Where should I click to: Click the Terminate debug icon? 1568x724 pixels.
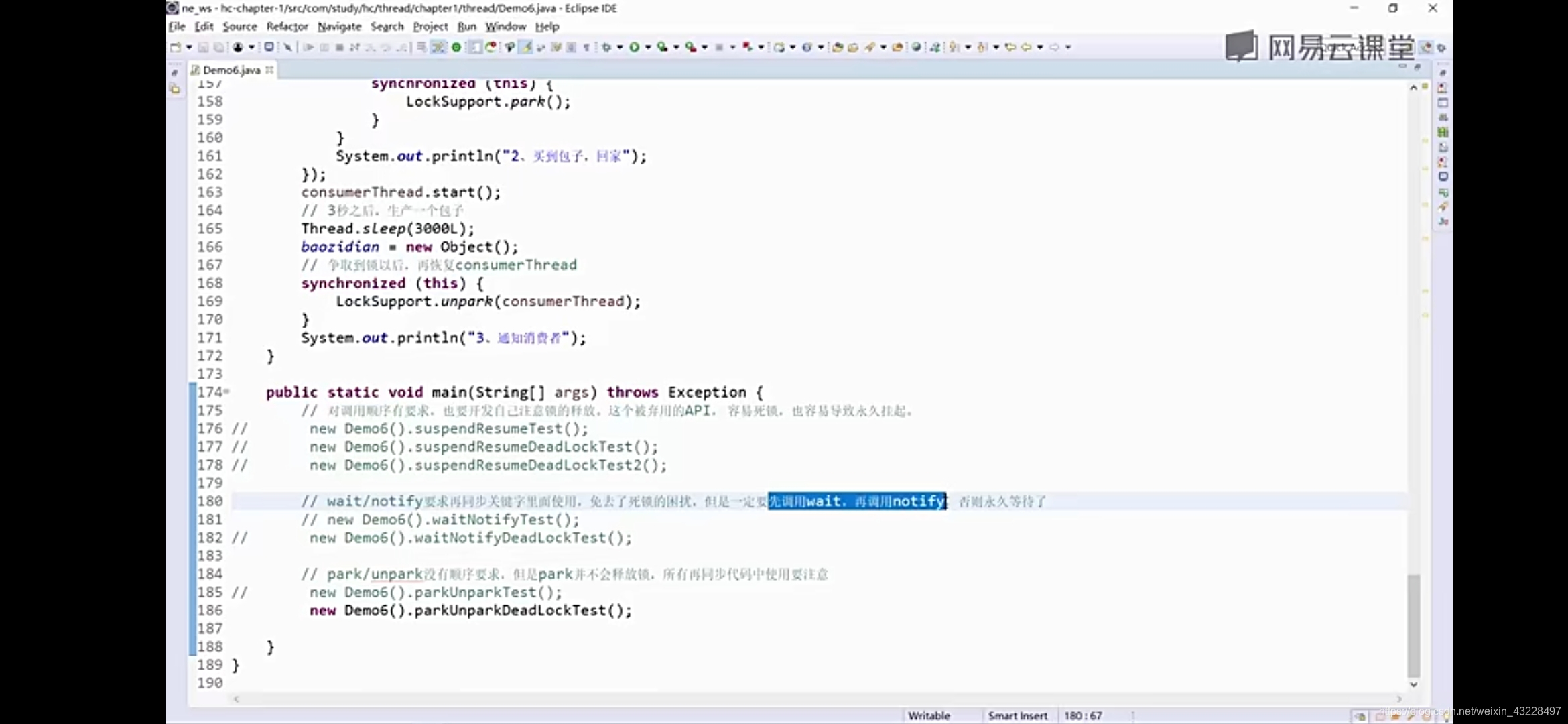(339, 47)
